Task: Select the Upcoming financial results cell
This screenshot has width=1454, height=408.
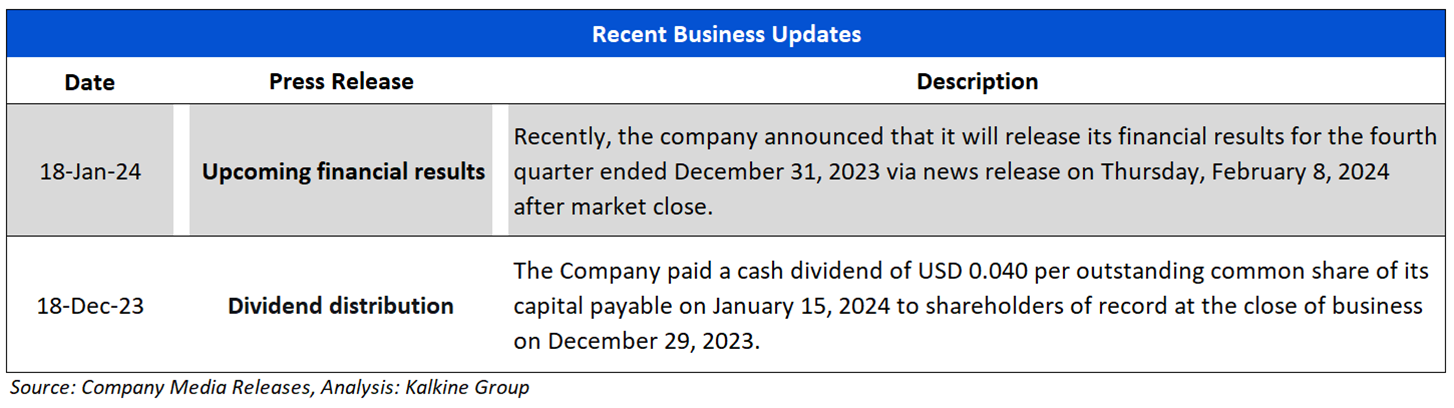Action: click(x=343, y=171)
